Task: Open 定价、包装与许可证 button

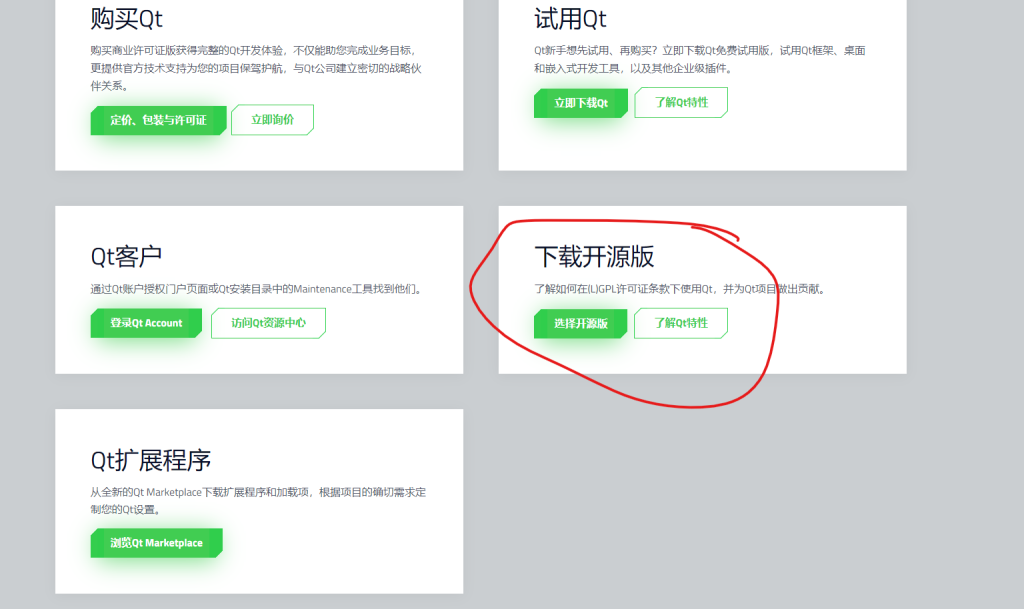Action: (x=158, y=120)
